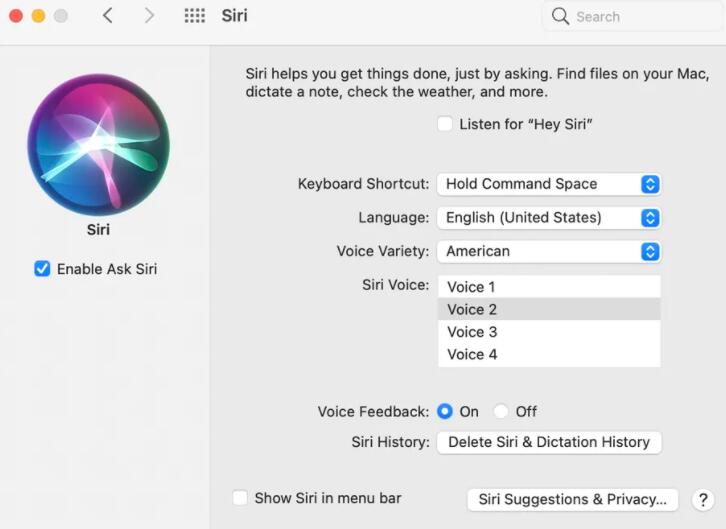Click the magnifying glass search icon
Screen dimensions: 726x529
coord(560,16)
